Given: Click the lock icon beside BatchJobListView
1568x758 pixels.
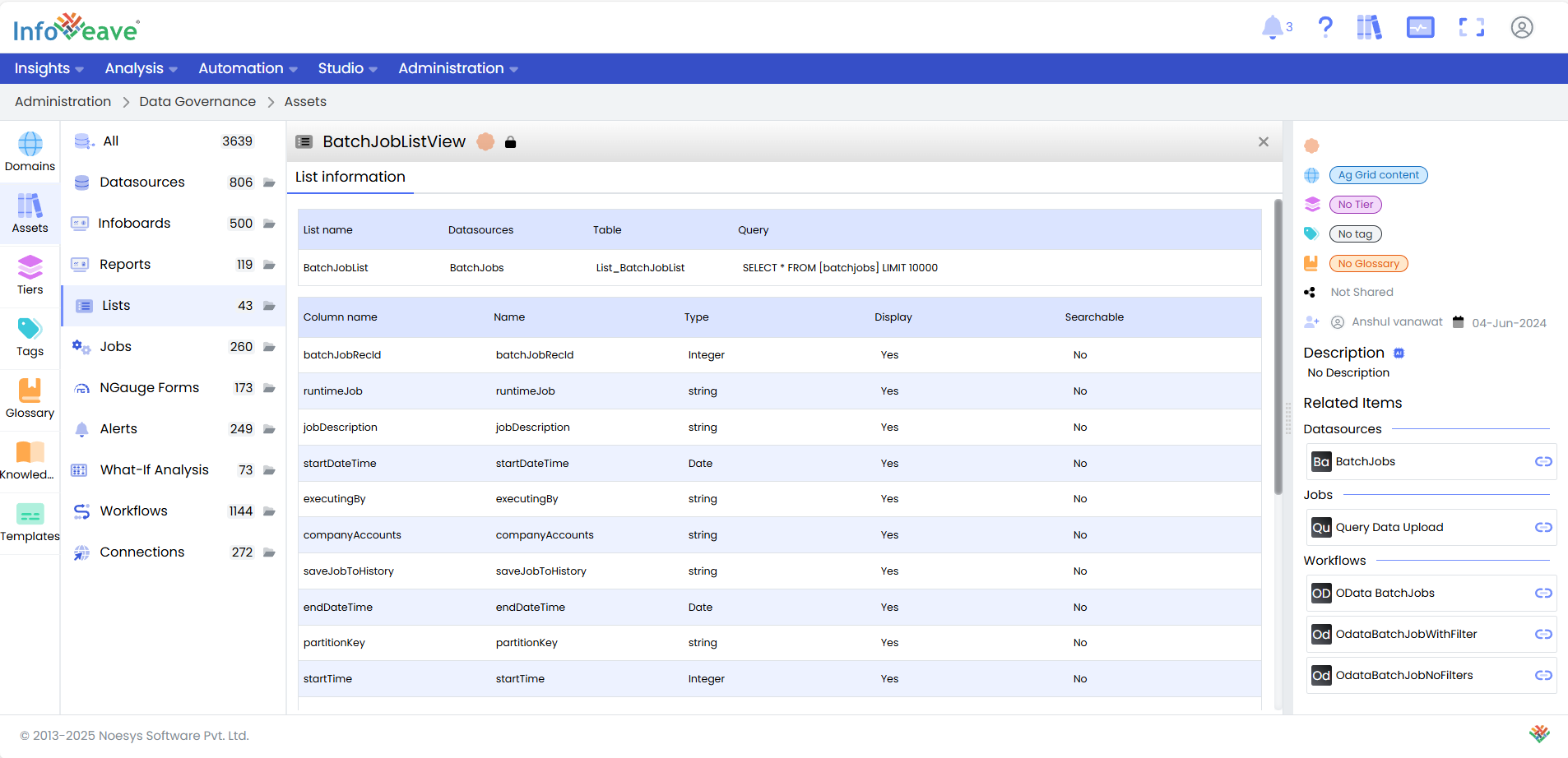Looking at the screenshot, I should tap(510, 142).
